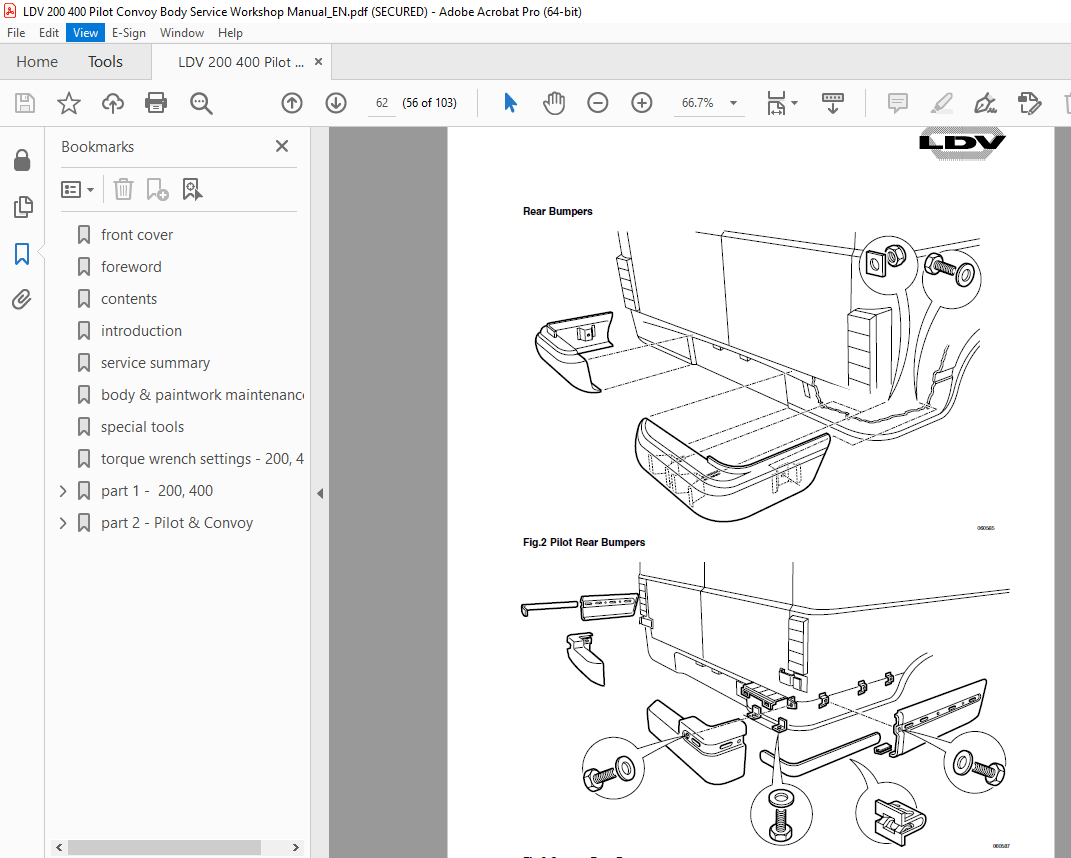
Task: Select the arrow selection tool
Action: [509, 102]
